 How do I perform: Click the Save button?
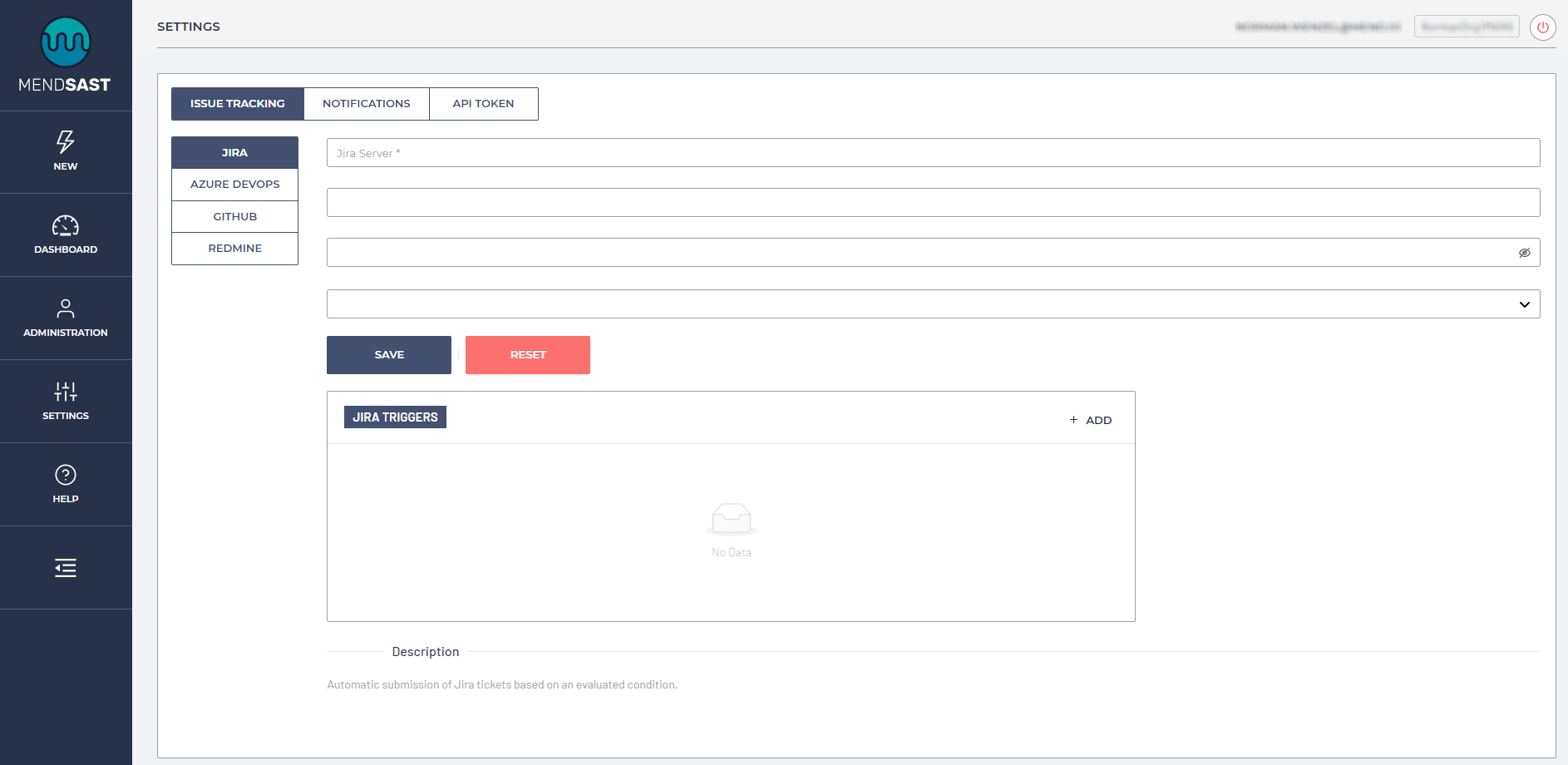tap(388, 355)
